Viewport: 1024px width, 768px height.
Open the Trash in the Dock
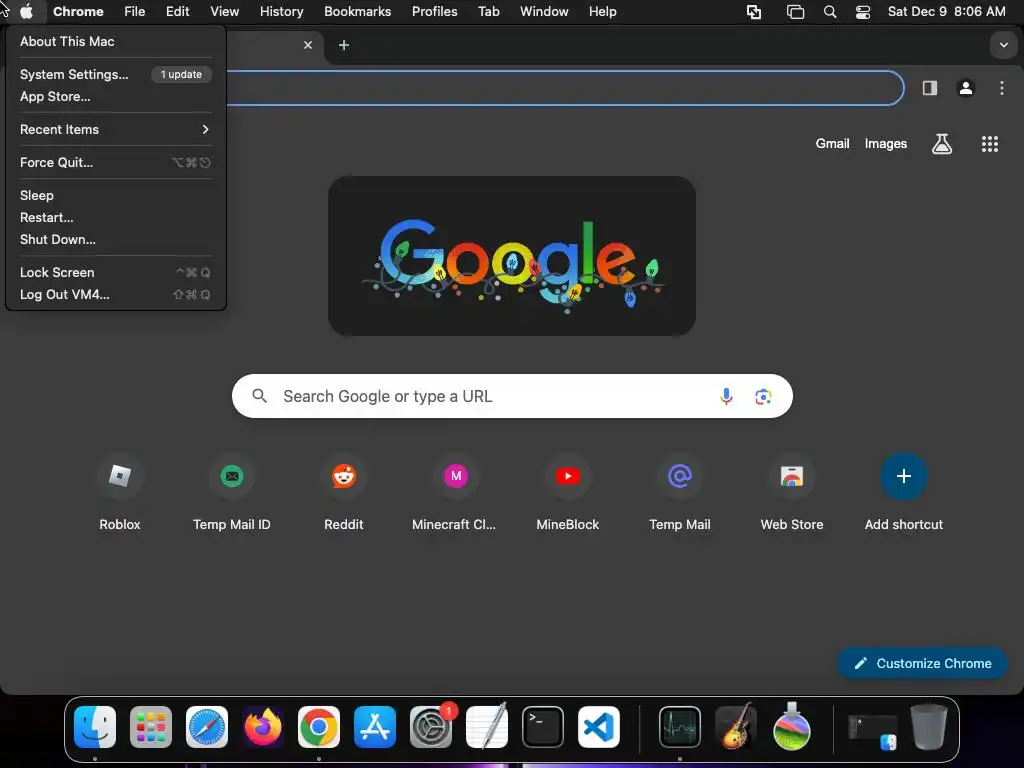[x=929, y=727]
